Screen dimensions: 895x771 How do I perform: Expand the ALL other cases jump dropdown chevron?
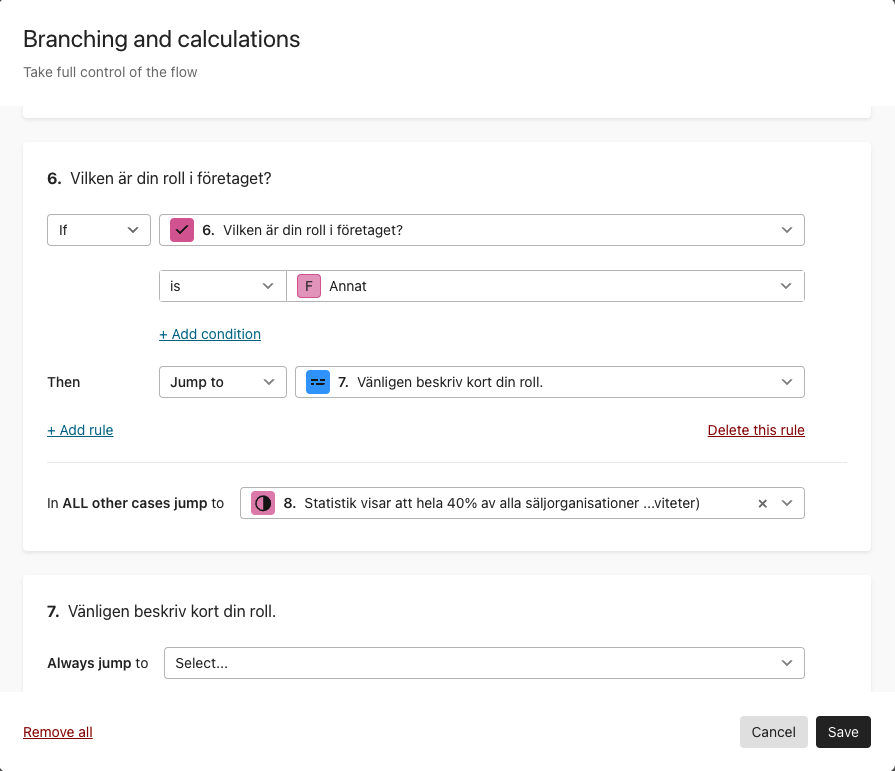[x=786, y=504]
